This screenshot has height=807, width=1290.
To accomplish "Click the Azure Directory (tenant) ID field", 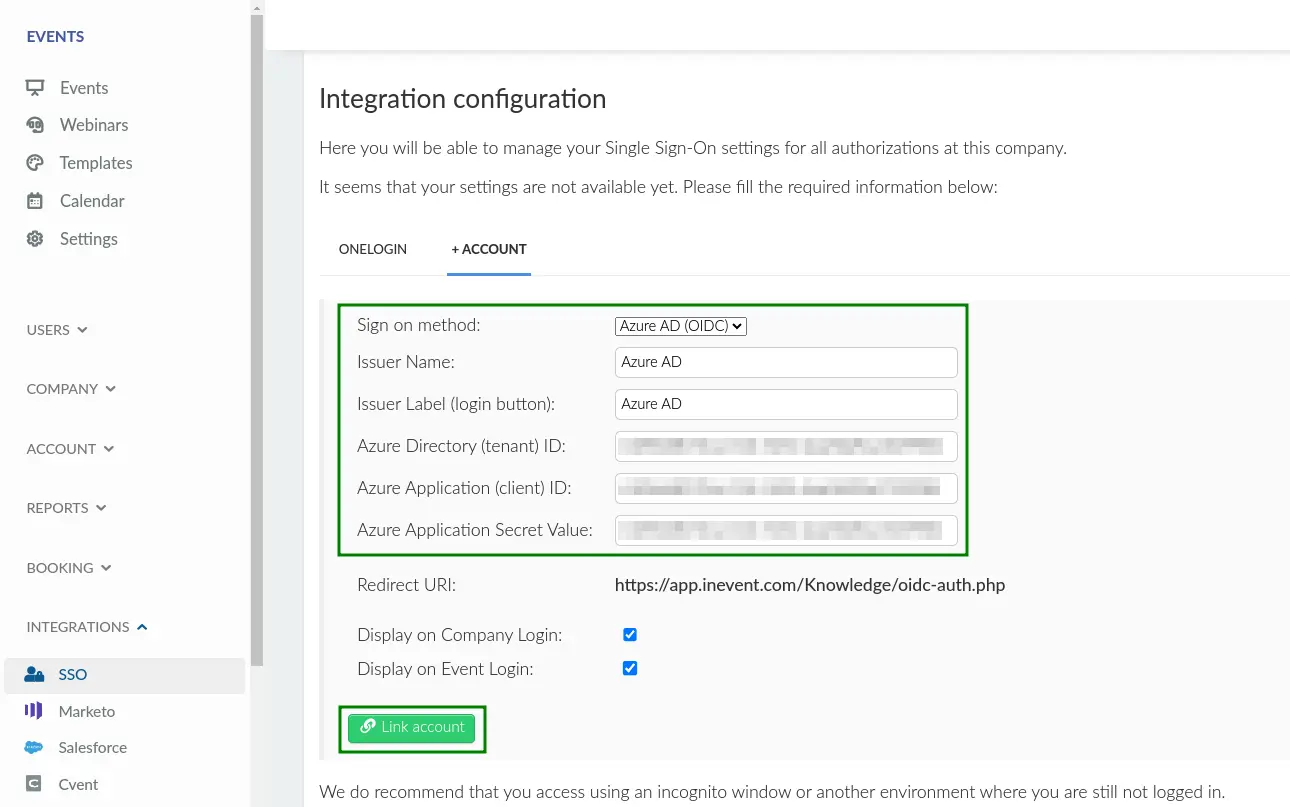I will tap(786, 446).
